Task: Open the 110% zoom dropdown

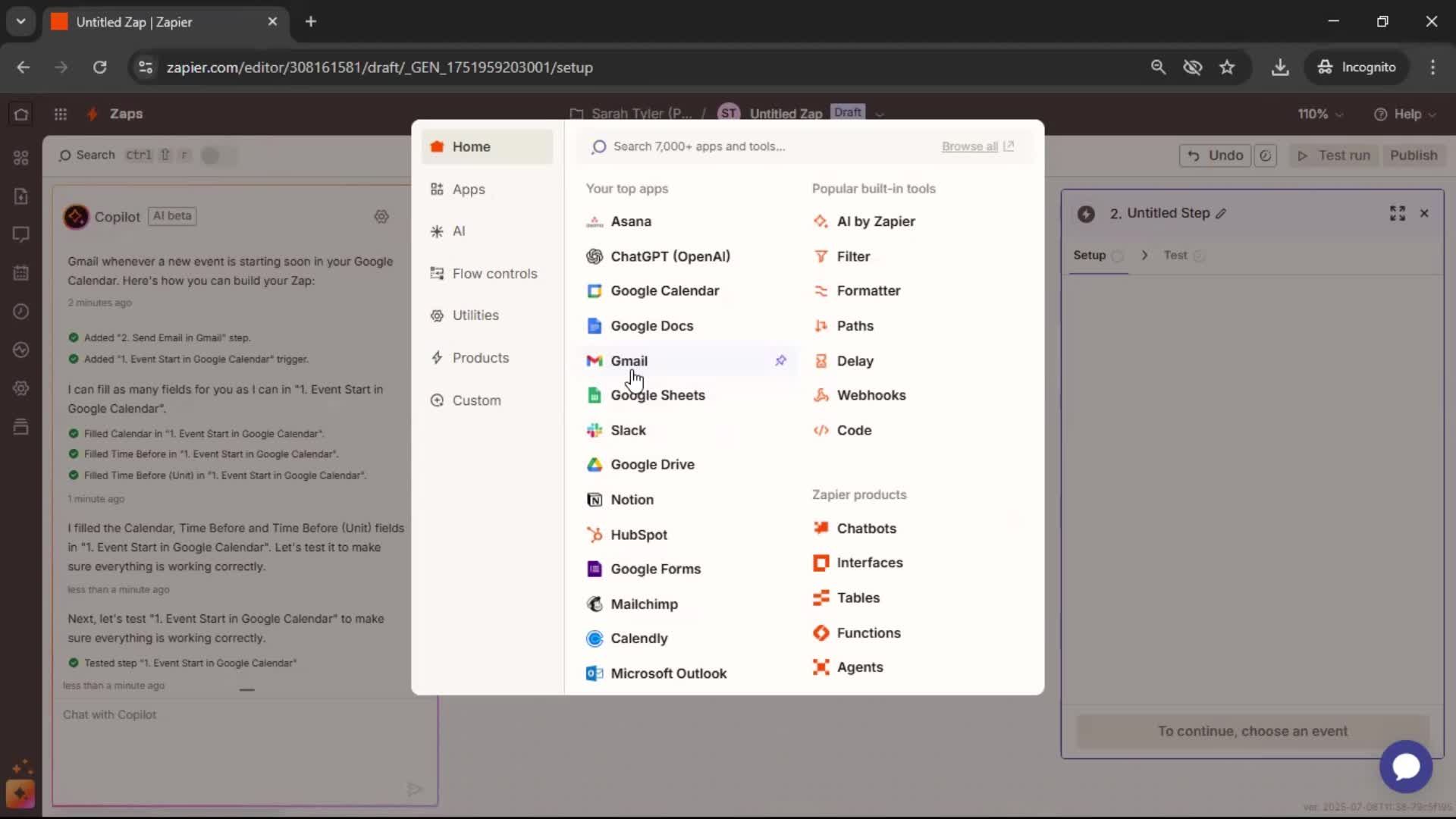Action: click(x=1320, y=114)
